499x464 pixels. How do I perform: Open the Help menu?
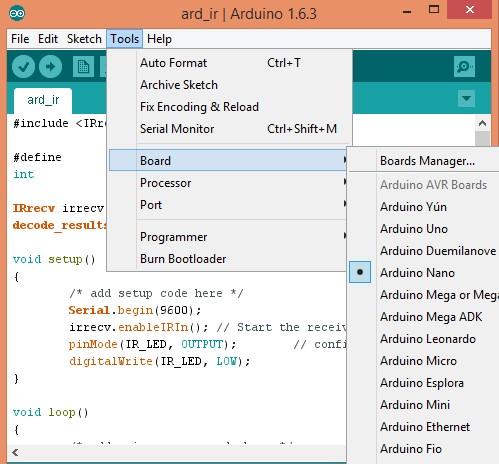point(159,39)
